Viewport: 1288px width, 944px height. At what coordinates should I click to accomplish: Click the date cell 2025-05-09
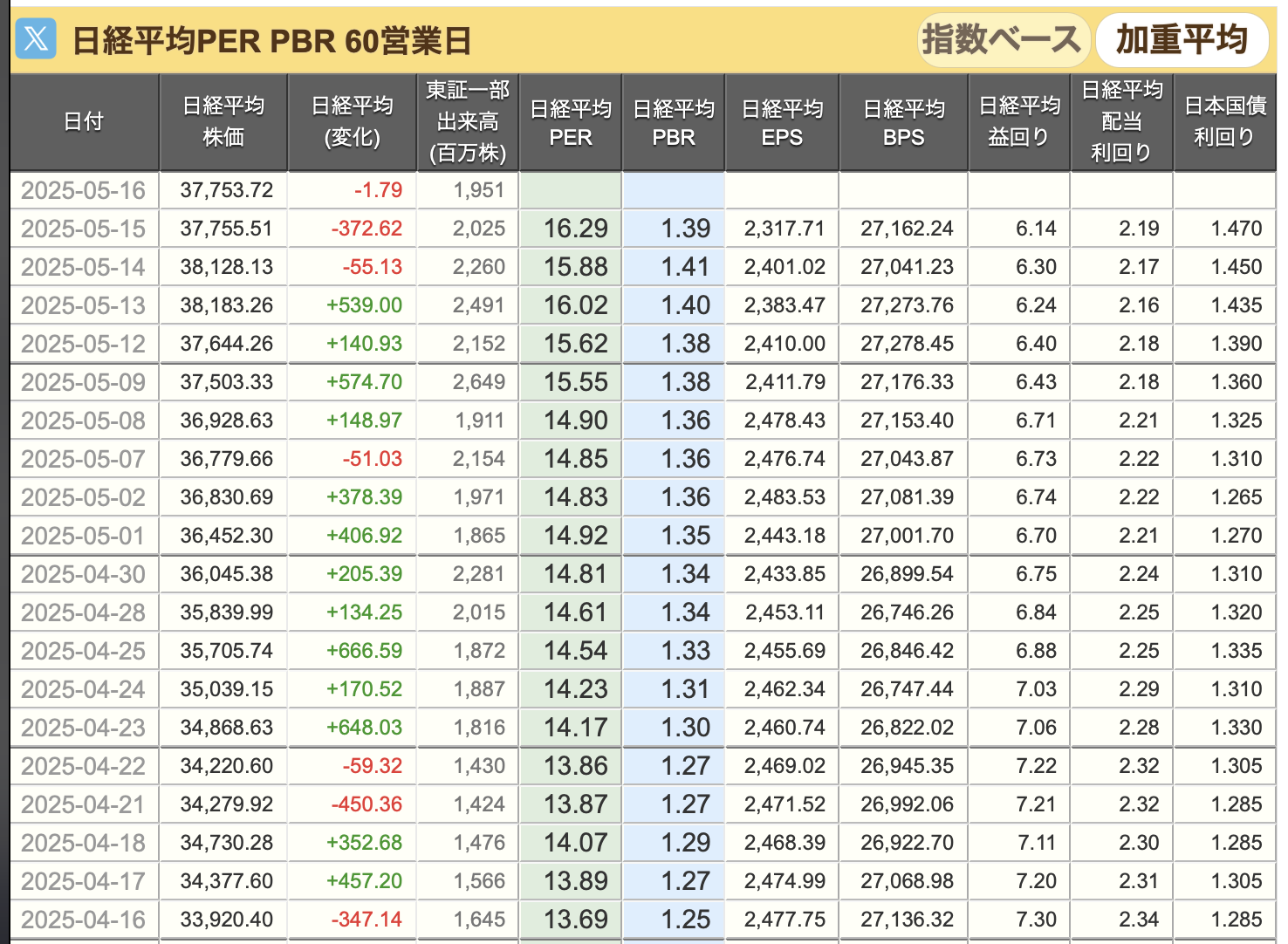[83, 382]
